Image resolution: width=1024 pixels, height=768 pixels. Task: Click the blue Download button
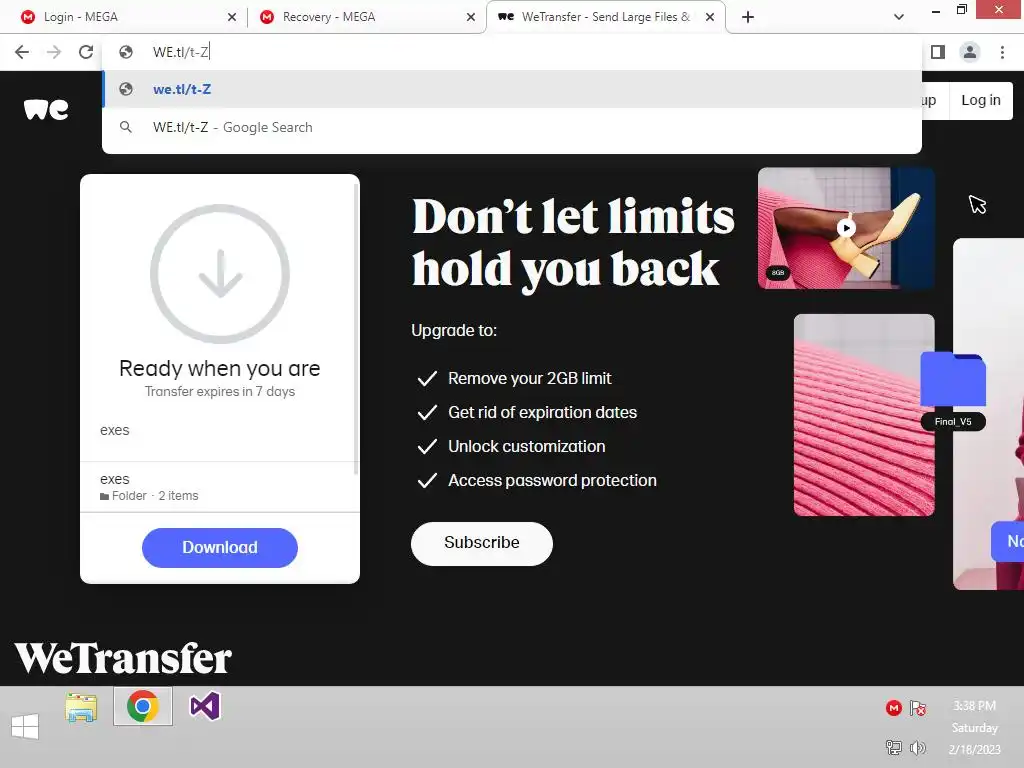[x=219, y=547]
